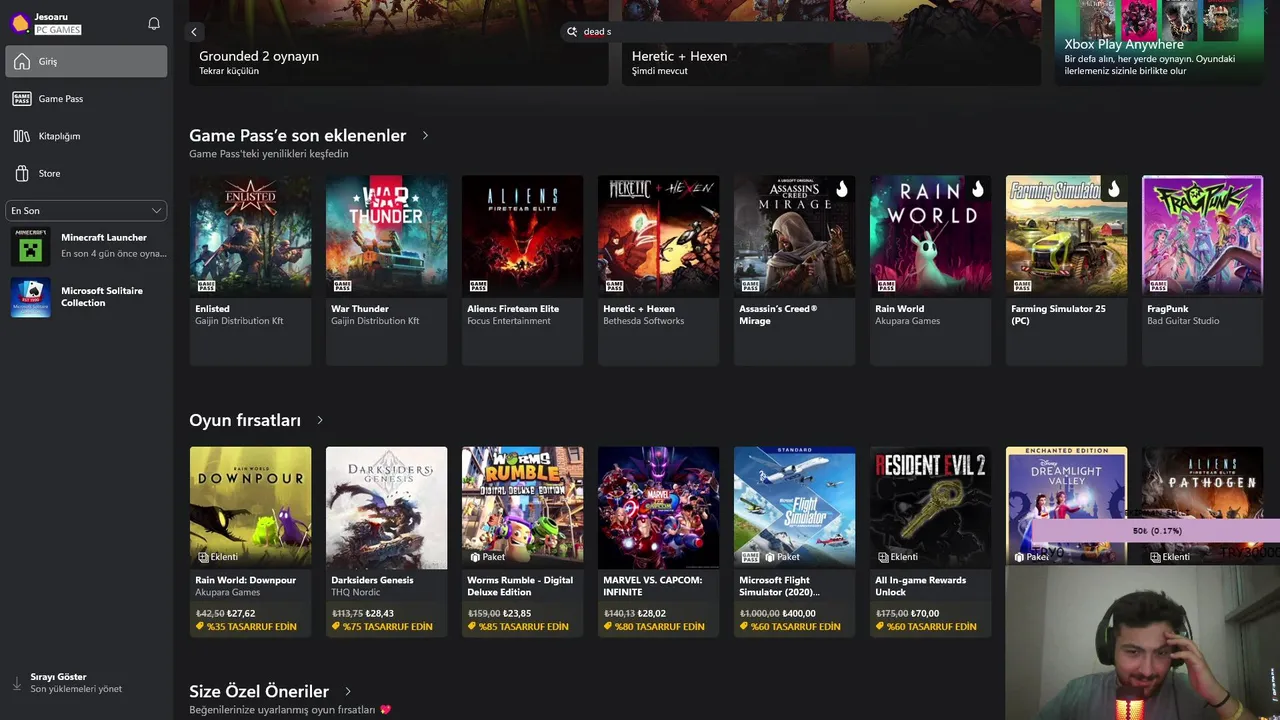Click hot flame badge on Rain World
This screenshot has width=1280, height=720.
978,189
